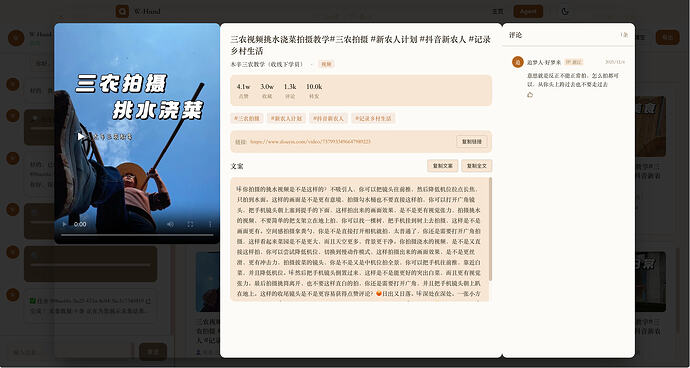Click the 0:00 playback time display
The image size is (690, 368).
pos(80,224)
